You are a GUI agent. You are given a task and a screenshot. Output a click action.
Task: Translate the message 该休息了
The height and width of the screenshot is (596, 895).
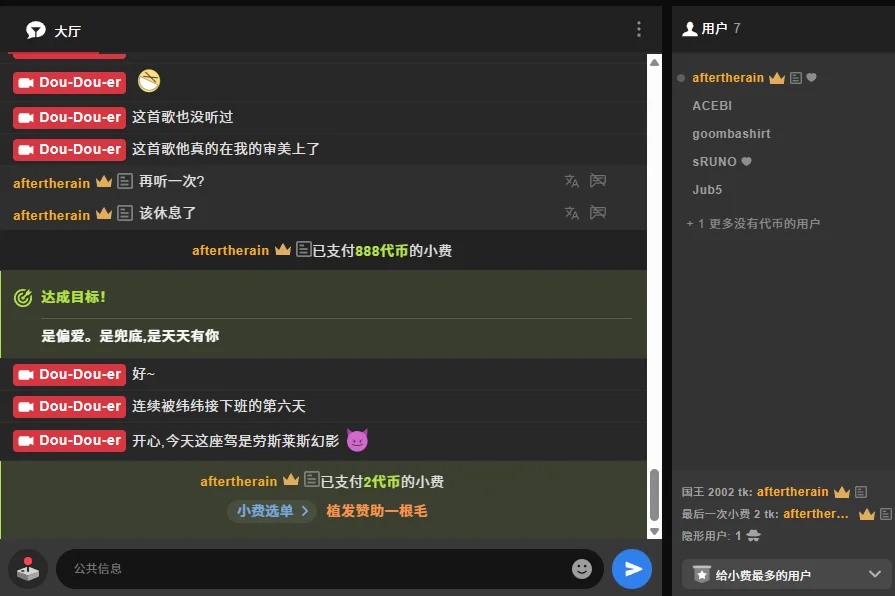(x=572, y=213)
